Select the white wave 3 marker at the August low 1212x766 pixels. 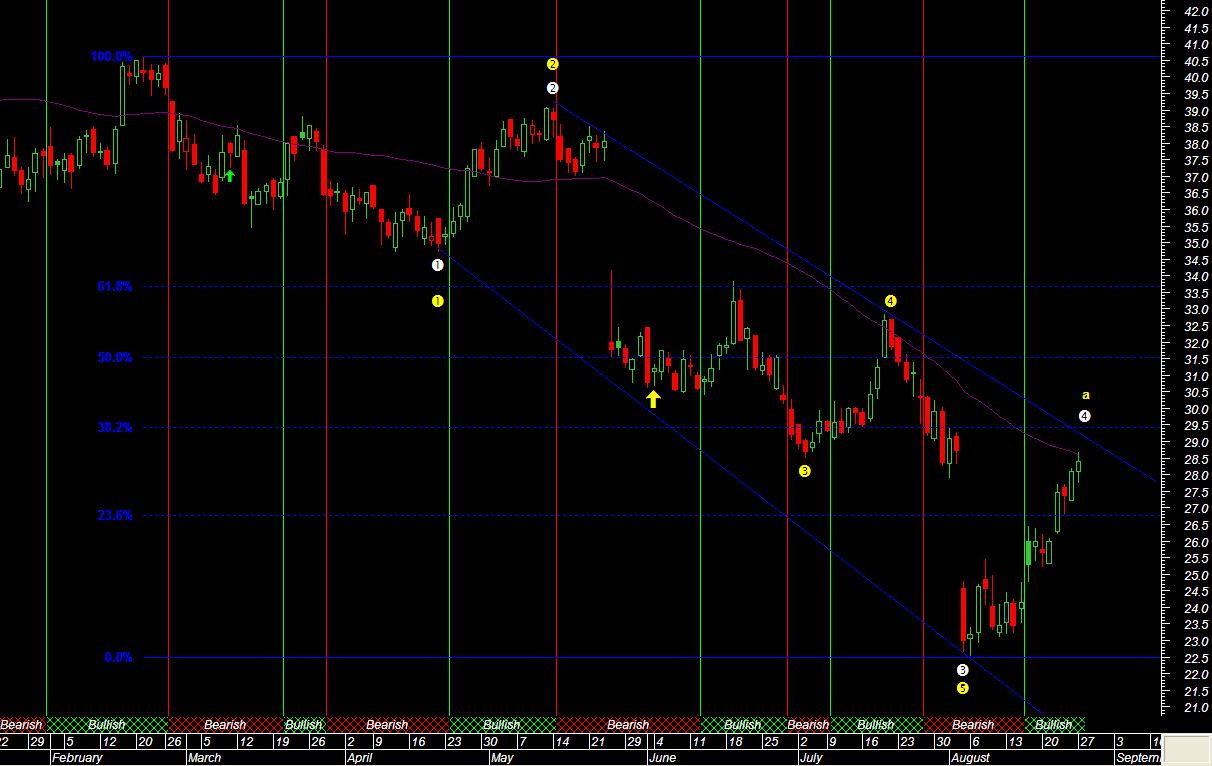(962, 670)
